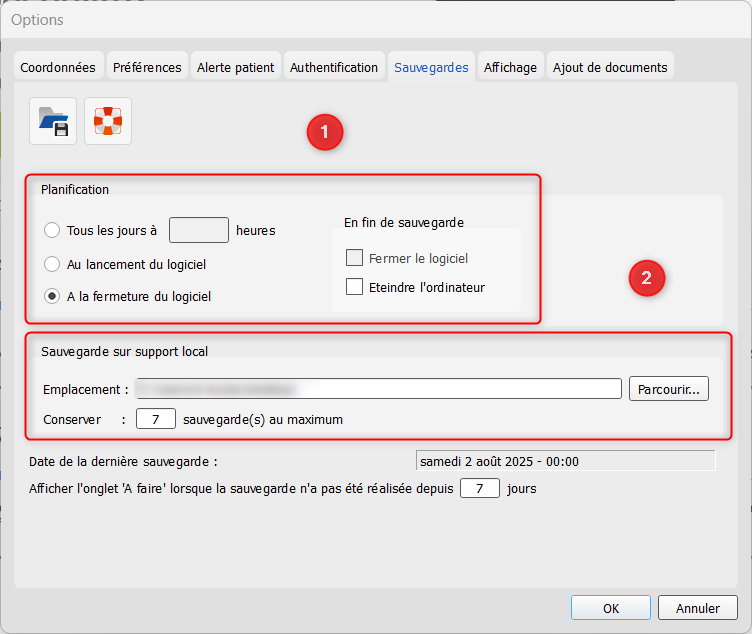752x634 pixels.
Task: Click the daily backup hours field
Action: (x=199, y=230)
